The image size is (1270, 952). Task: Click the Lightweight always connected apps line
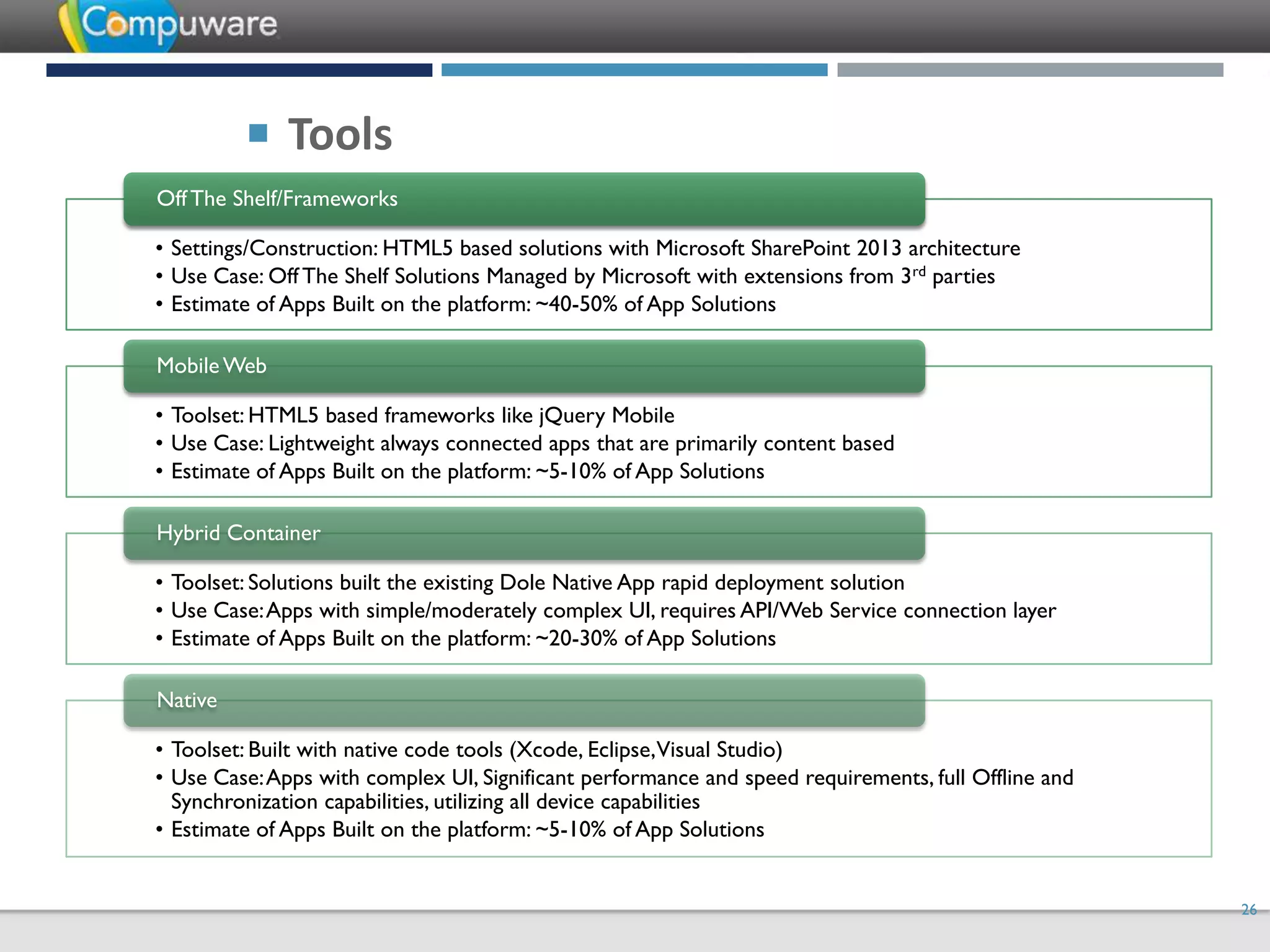[525, 443]
